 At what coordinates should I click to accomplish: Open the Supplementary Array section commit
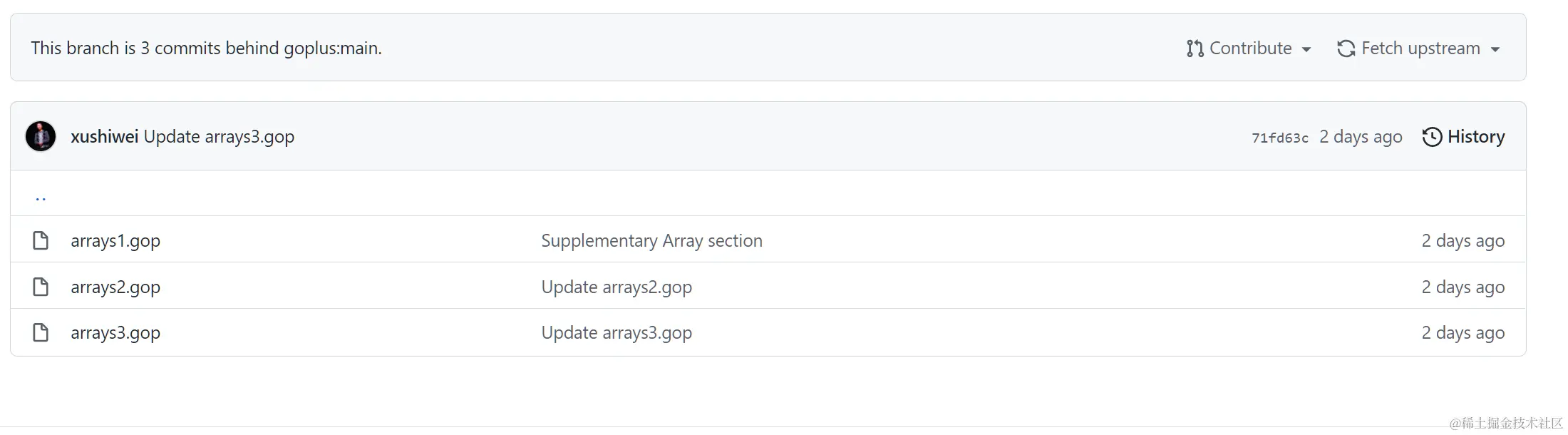[x=651, y=241]
